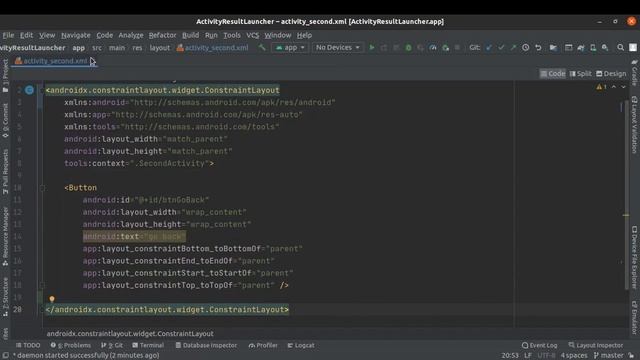The width and height of the screenshot is (640, 360).
Task: Click the Git commit checkmark icon
Action: [501, 48]
